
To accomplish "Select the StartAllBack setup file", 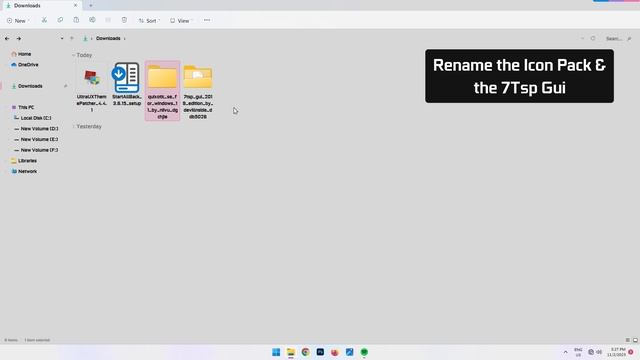I will tap(127, 84).
